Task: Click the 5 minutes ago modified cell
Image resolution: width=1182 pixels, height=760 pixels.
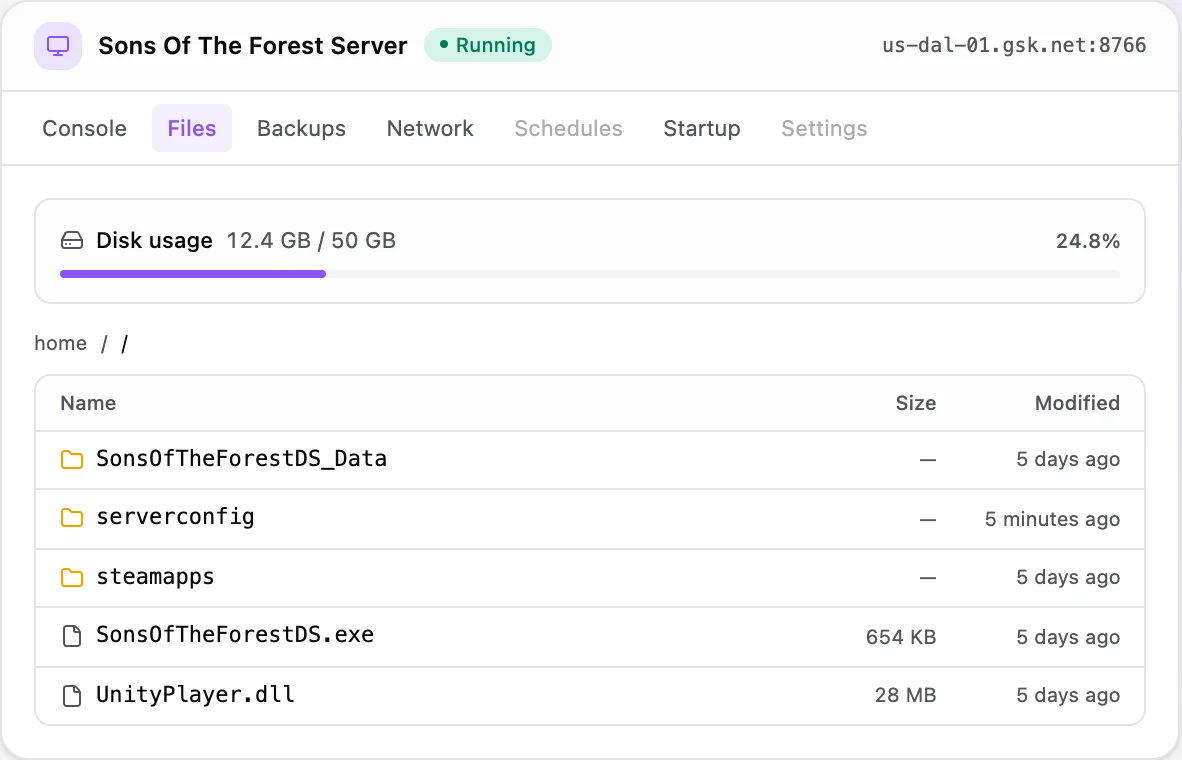Action: 1052,519
